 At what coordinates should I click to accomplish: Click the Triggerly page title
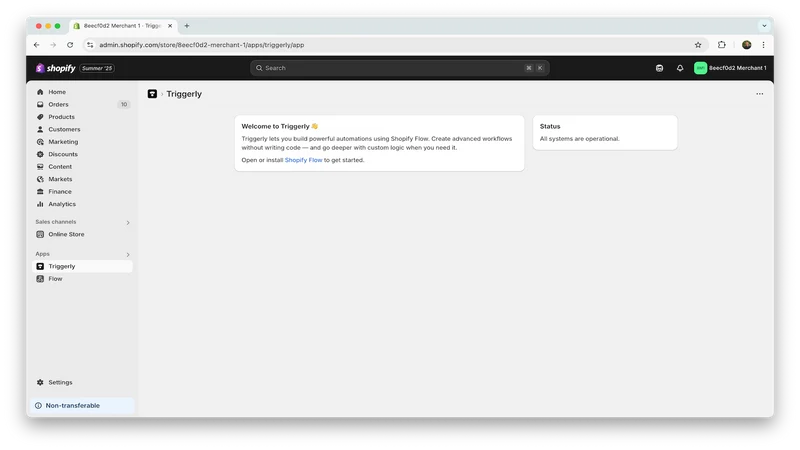click(x=184, y=94)
